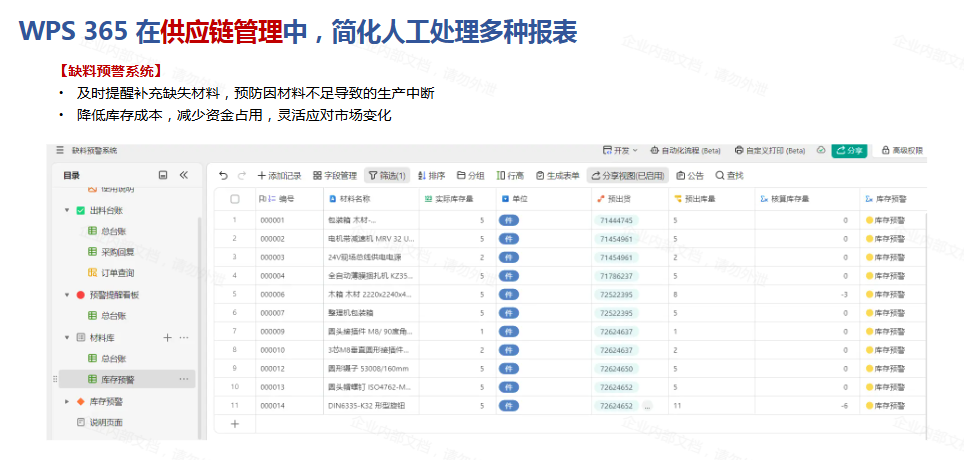The height and width of the screenshot is (460, 964).
Task: Click the ellipsis in the 72624652 row-11 cell
Action: click(x=647, y=406)
